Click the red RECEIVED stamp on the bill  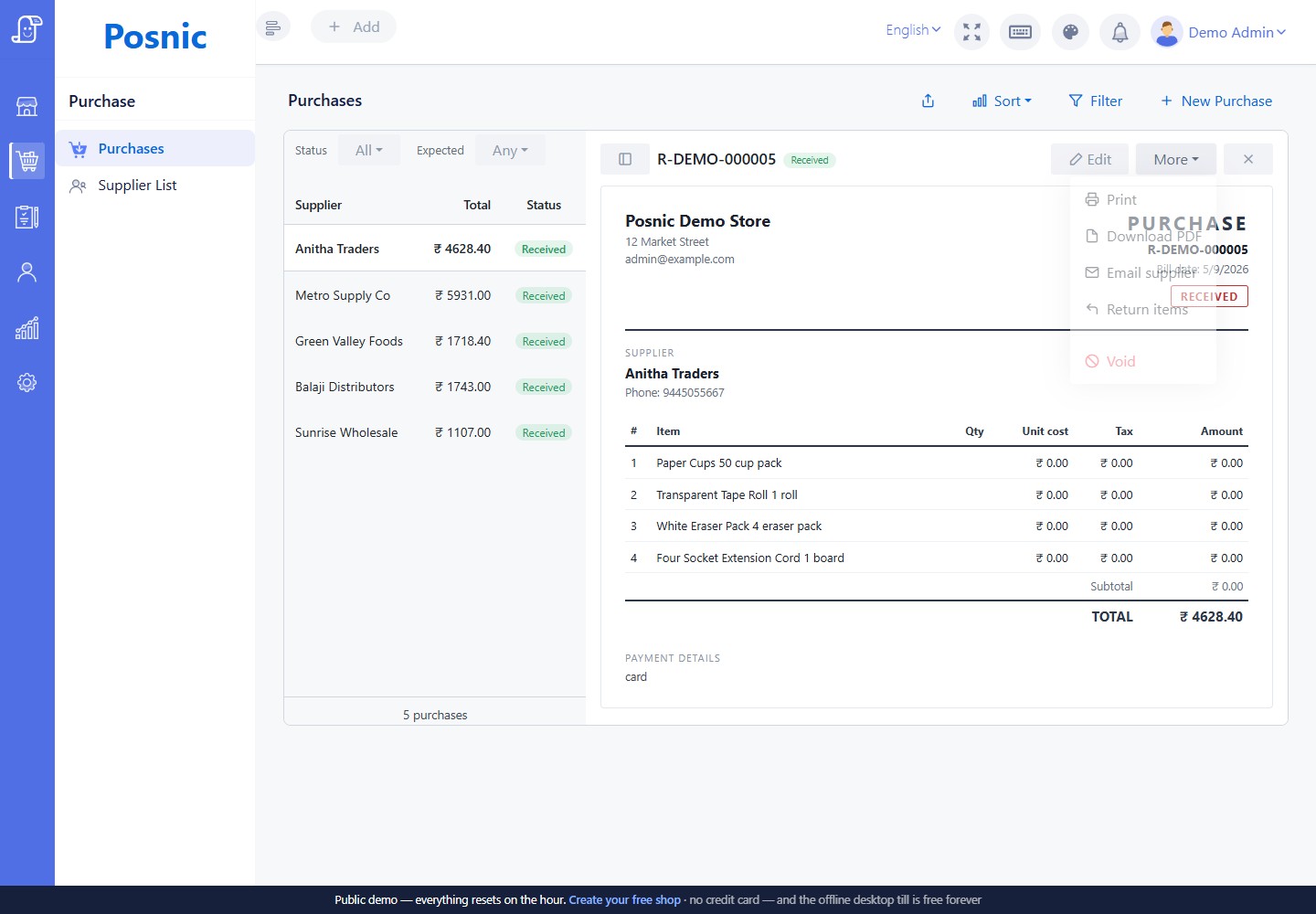coord(1209,296)
